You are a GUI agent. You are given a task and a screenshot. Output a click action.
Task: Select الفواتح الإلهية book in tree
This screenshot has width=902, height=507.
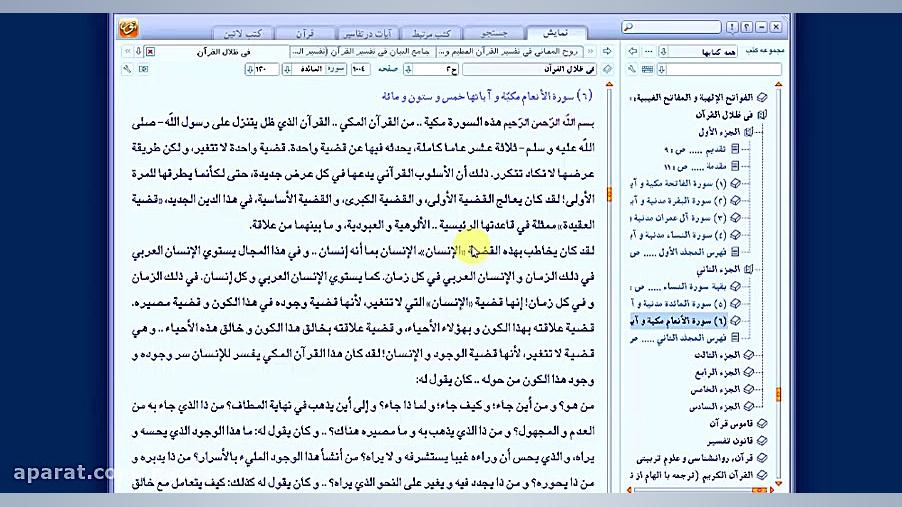point(691,97)
